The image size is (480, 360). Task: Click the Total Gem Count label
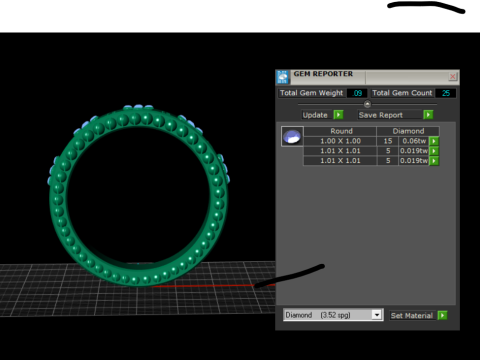402,93
